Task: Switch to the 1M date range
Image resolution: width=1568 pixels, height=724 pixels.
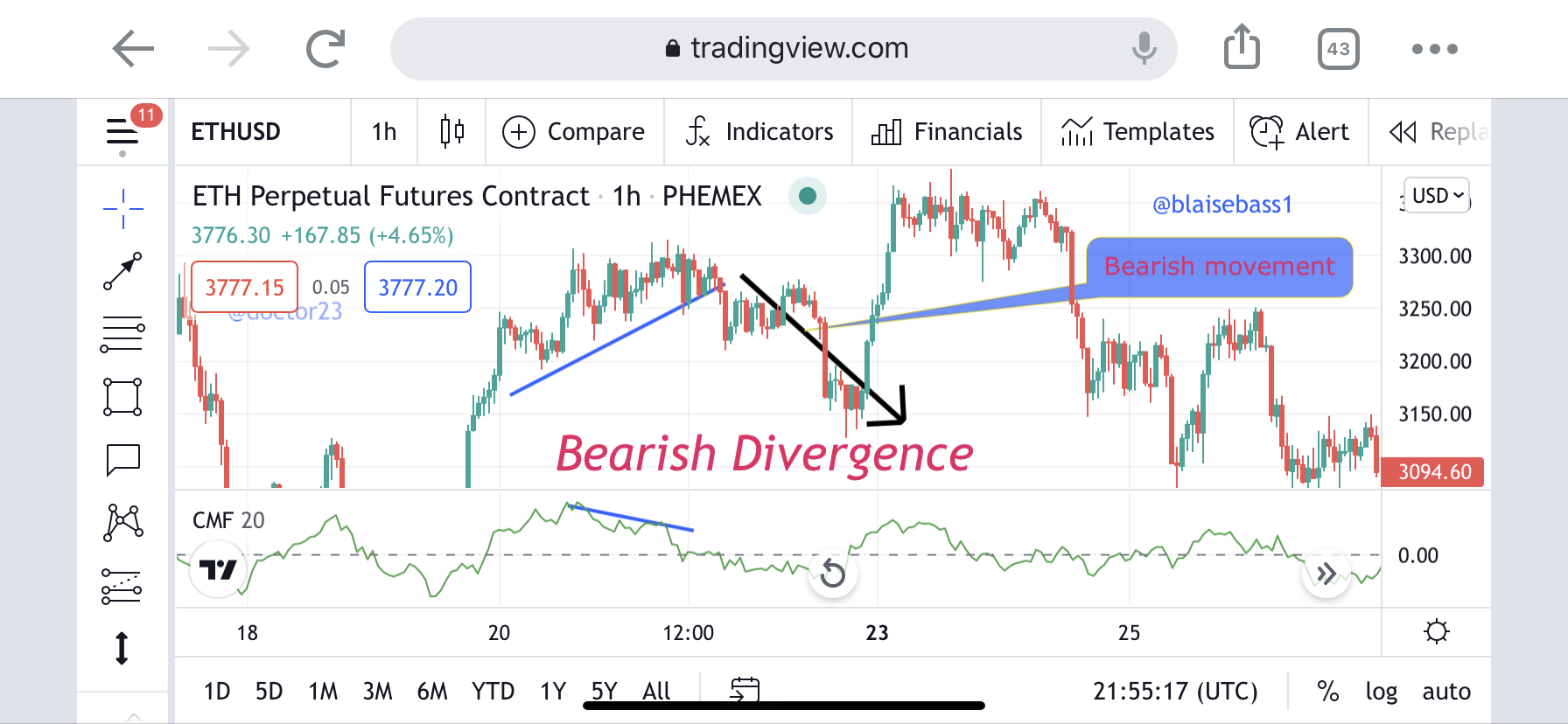Action: [323, 692]
